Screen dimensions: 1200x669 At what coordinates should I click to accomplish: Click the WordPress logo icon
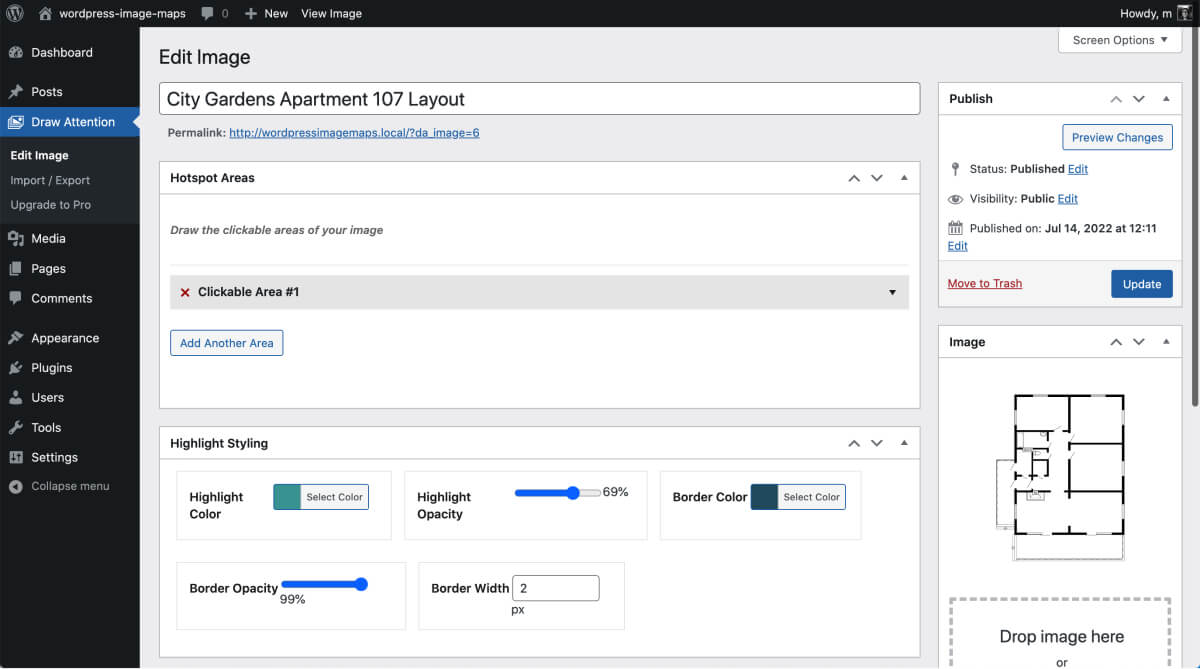[15, 13]
